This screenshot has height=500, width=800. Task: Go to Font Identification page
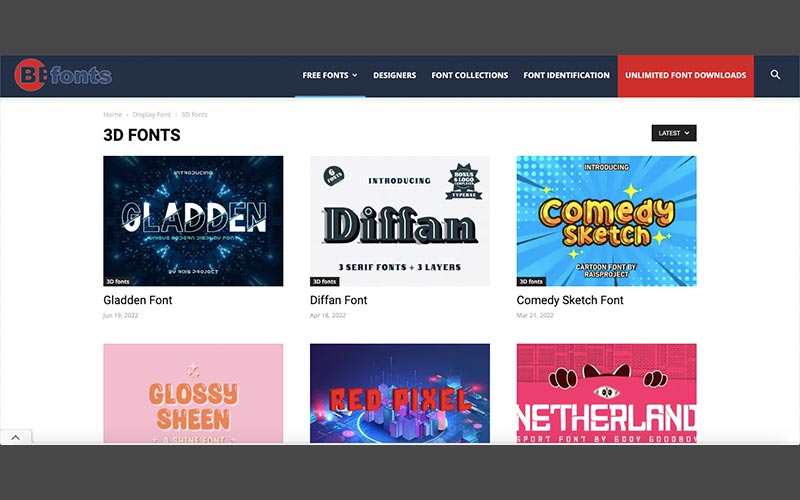(x=566, y=76)
